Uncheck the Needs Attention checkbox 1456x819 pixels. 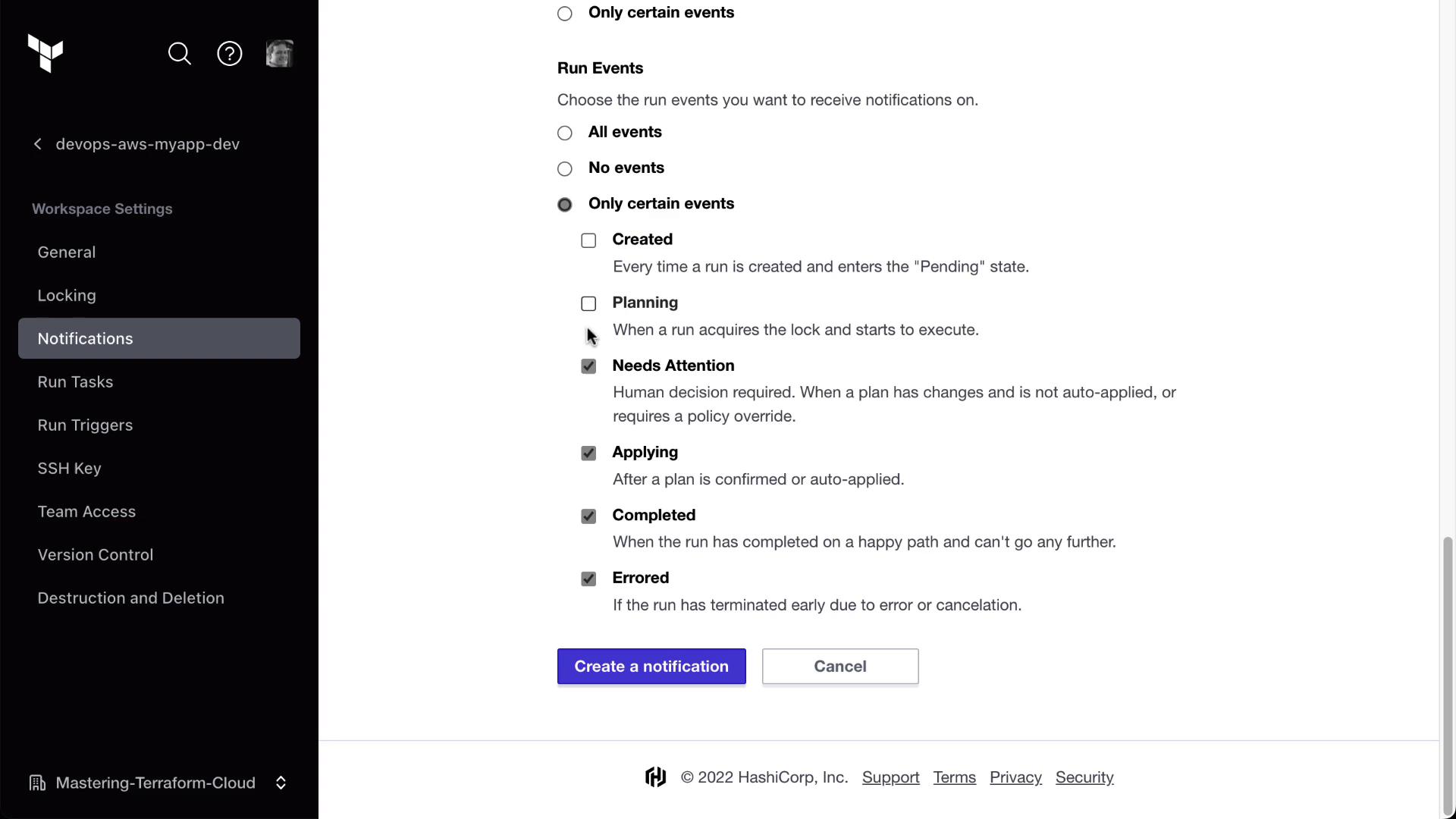point(588,366)
